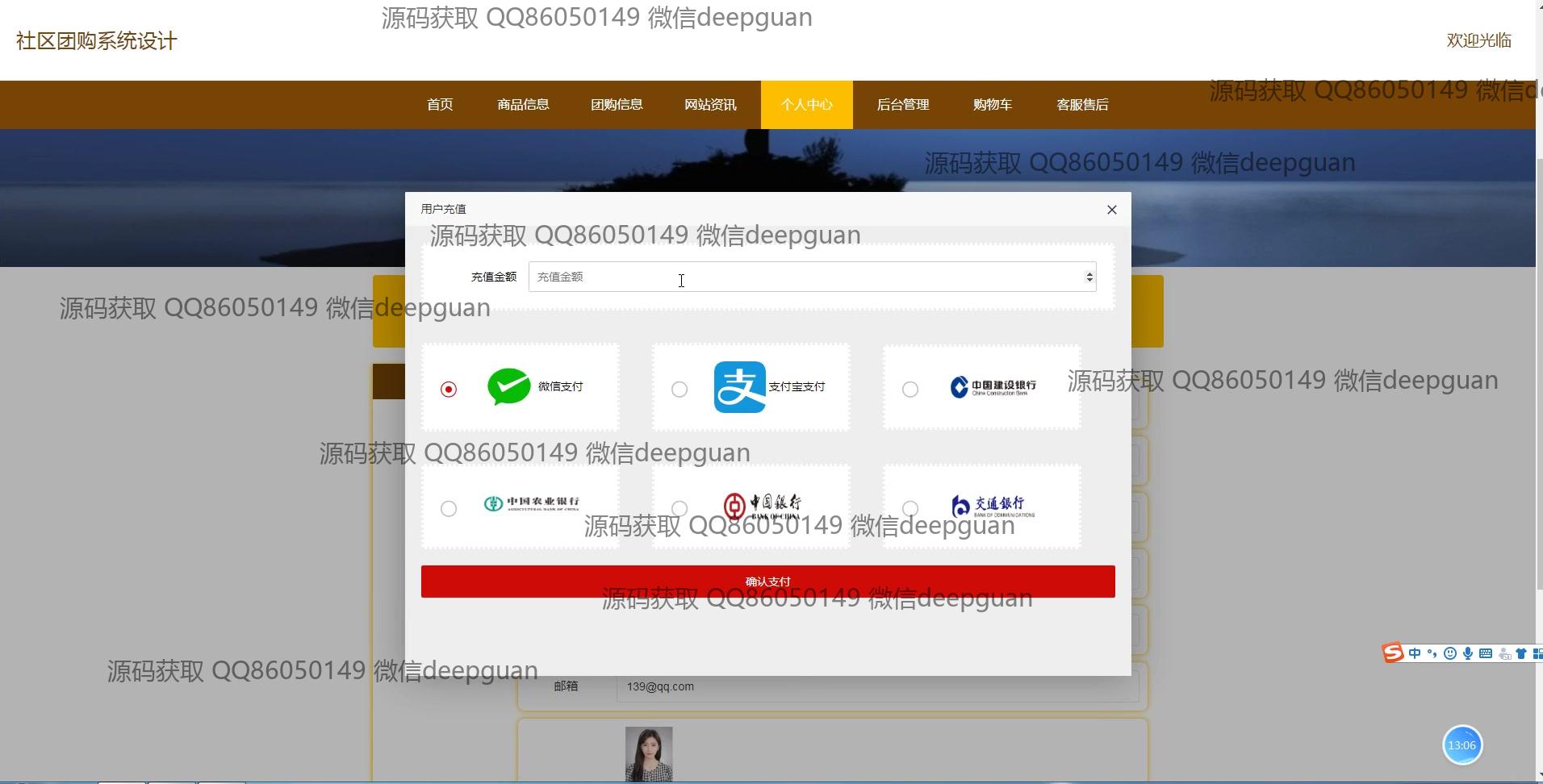
Task: Click the Alipay blue logo
Action: coord(739,387)
